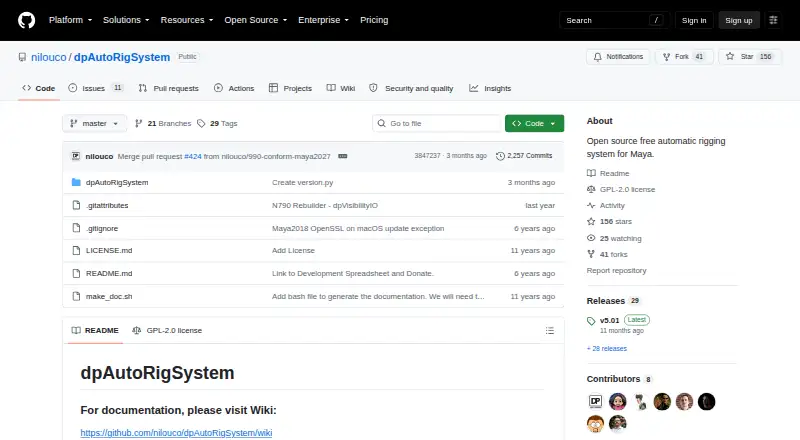Open the Pricing link
Image resolution: width=800 pixels, height=440 pixels.
(374, 20)
